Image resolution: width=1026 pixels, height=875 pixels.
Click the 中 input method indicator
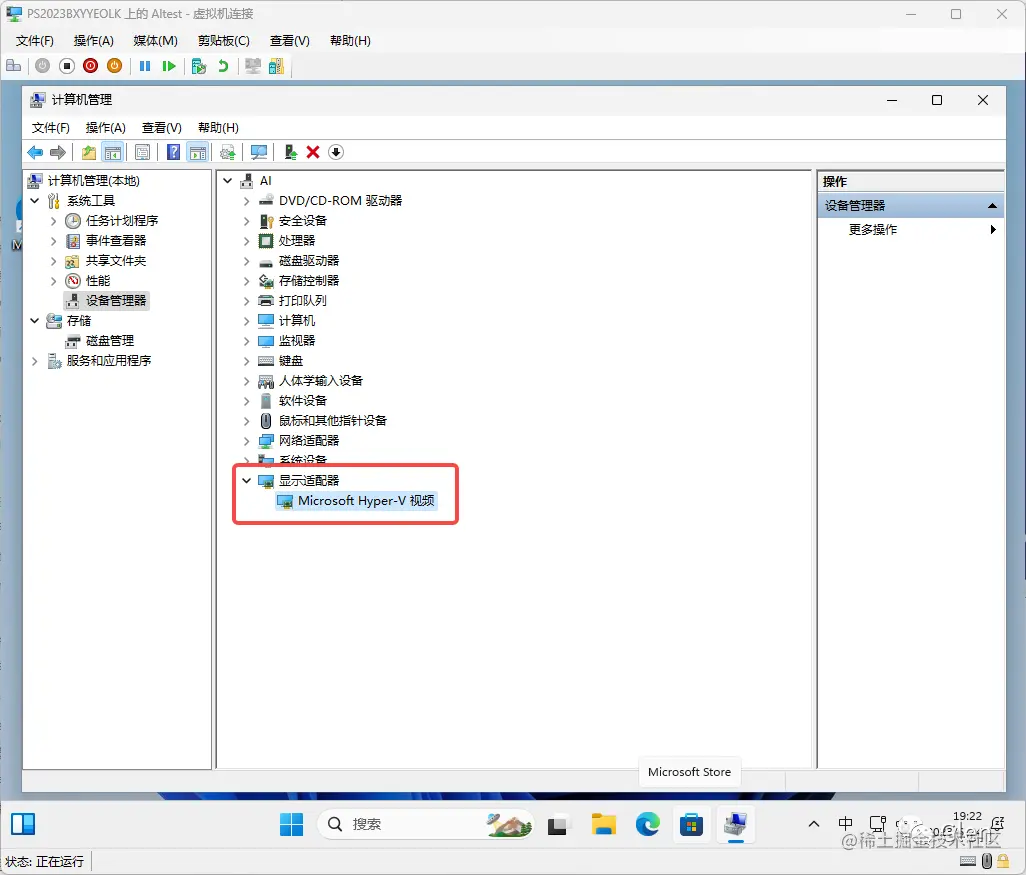845,824
